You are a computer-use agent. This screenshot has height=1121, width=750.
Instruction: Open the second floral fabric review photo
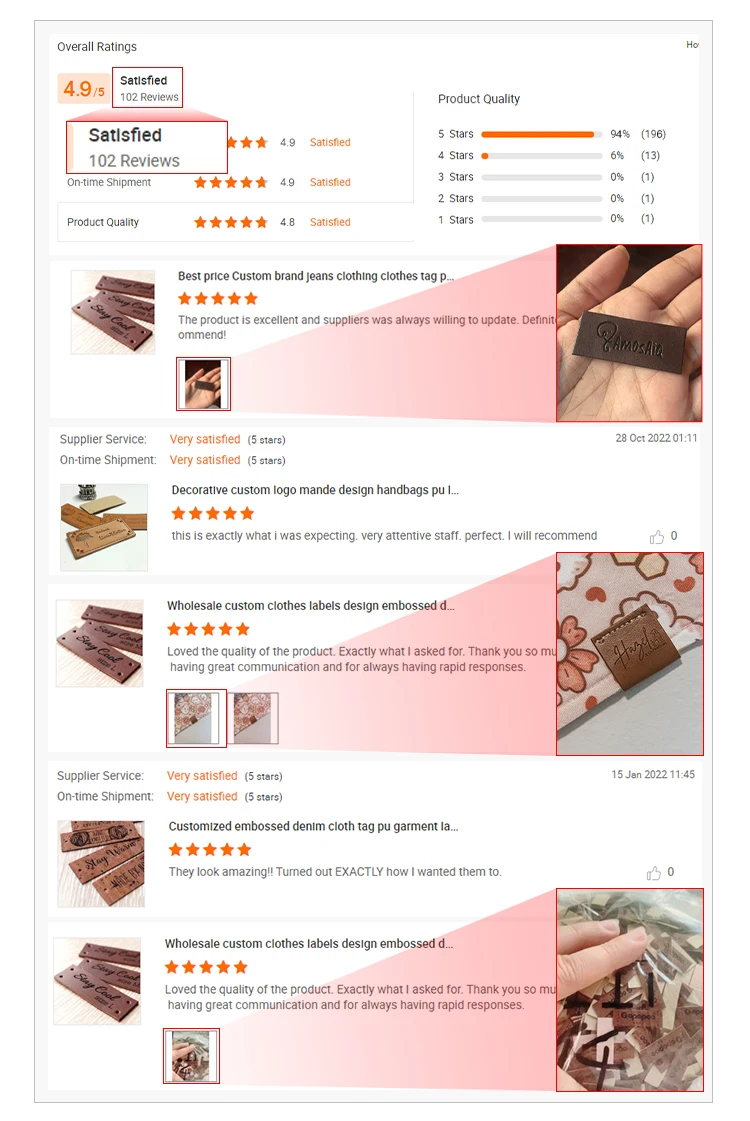pyautogui.click(x=253, y=718)
